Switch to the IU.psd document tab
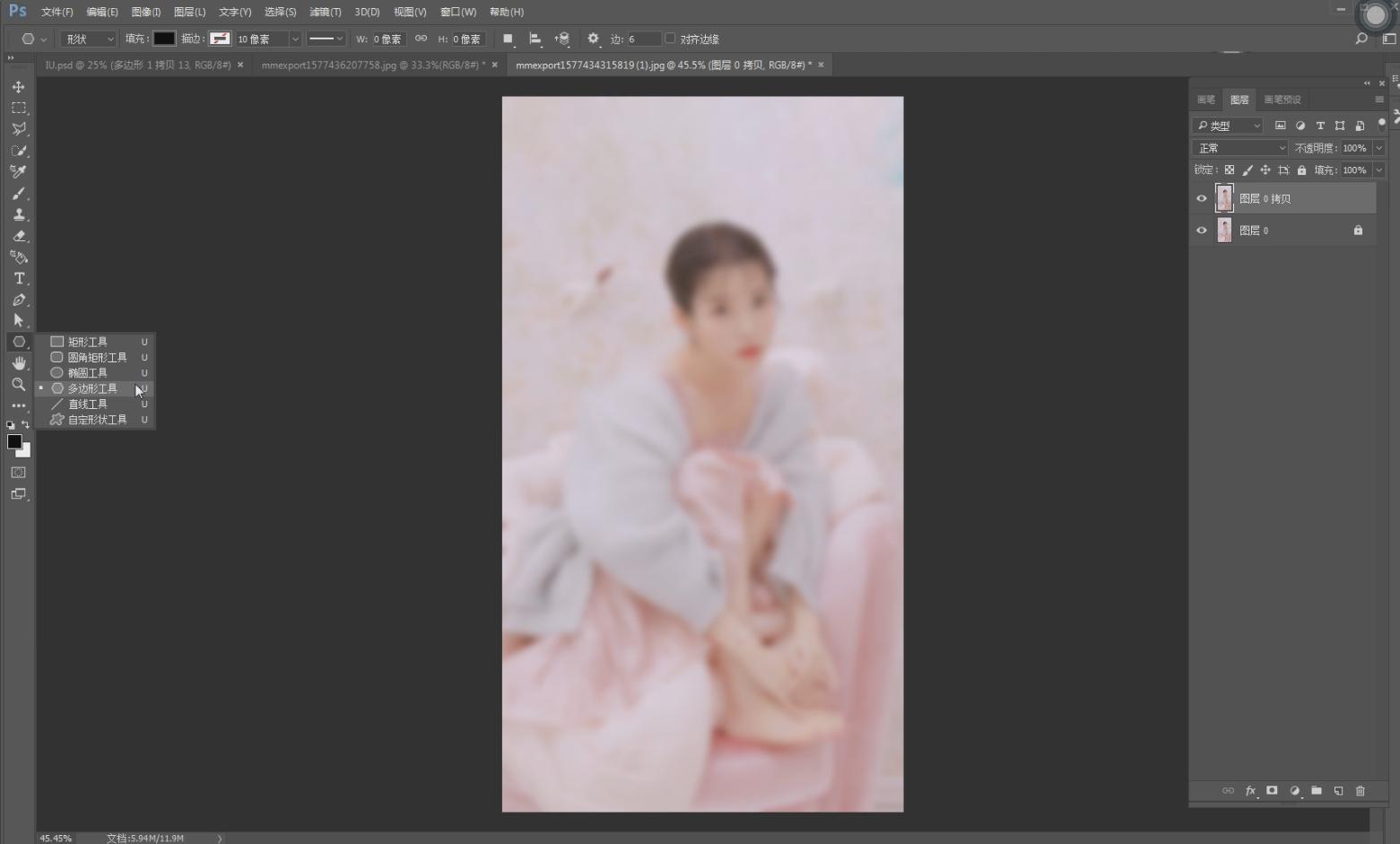The image size is (1400, 844). click(138, 65)
